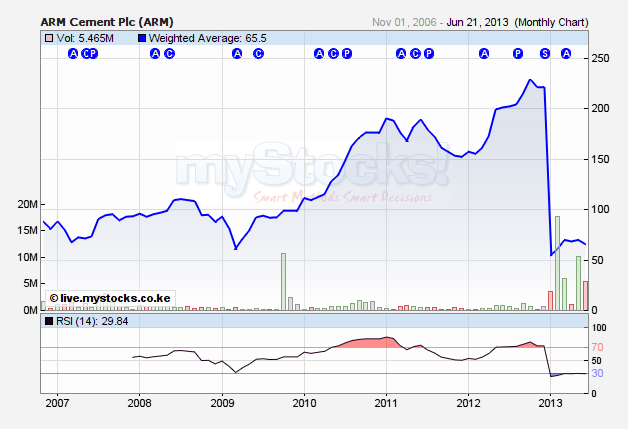Screen dimensions: 628x429
Task: Click the '(Monthly Chart)' label
Action: pyautogui.click(x=552, y=22)
